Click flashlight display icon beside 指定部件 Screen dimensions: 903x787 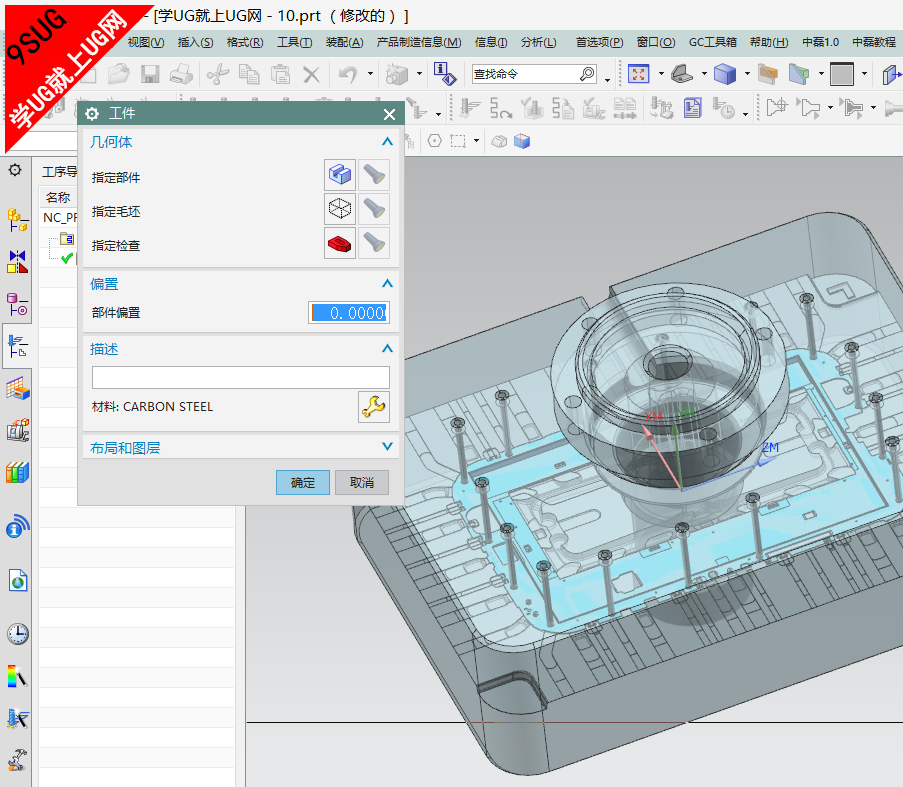pos(374,174)
